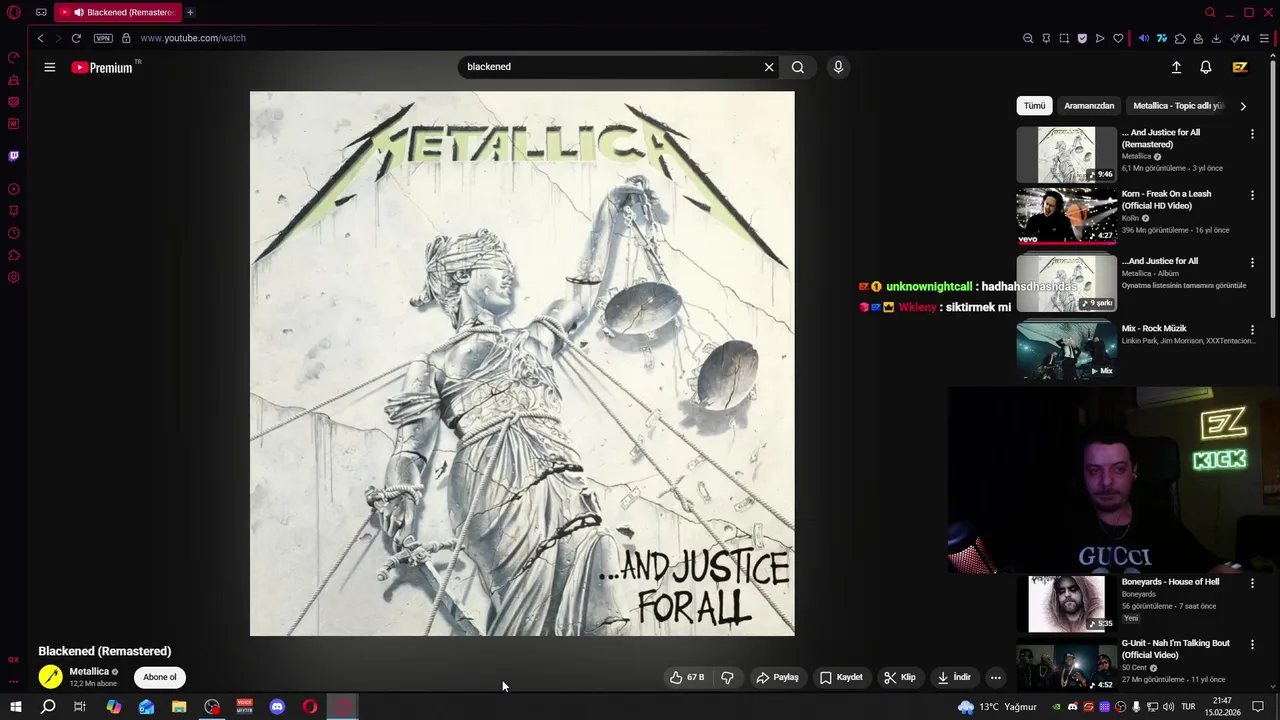1280x720 pixels.
Task: Open a new browser tab with plus
Action: pyautogui.click(x=190, y=12)
